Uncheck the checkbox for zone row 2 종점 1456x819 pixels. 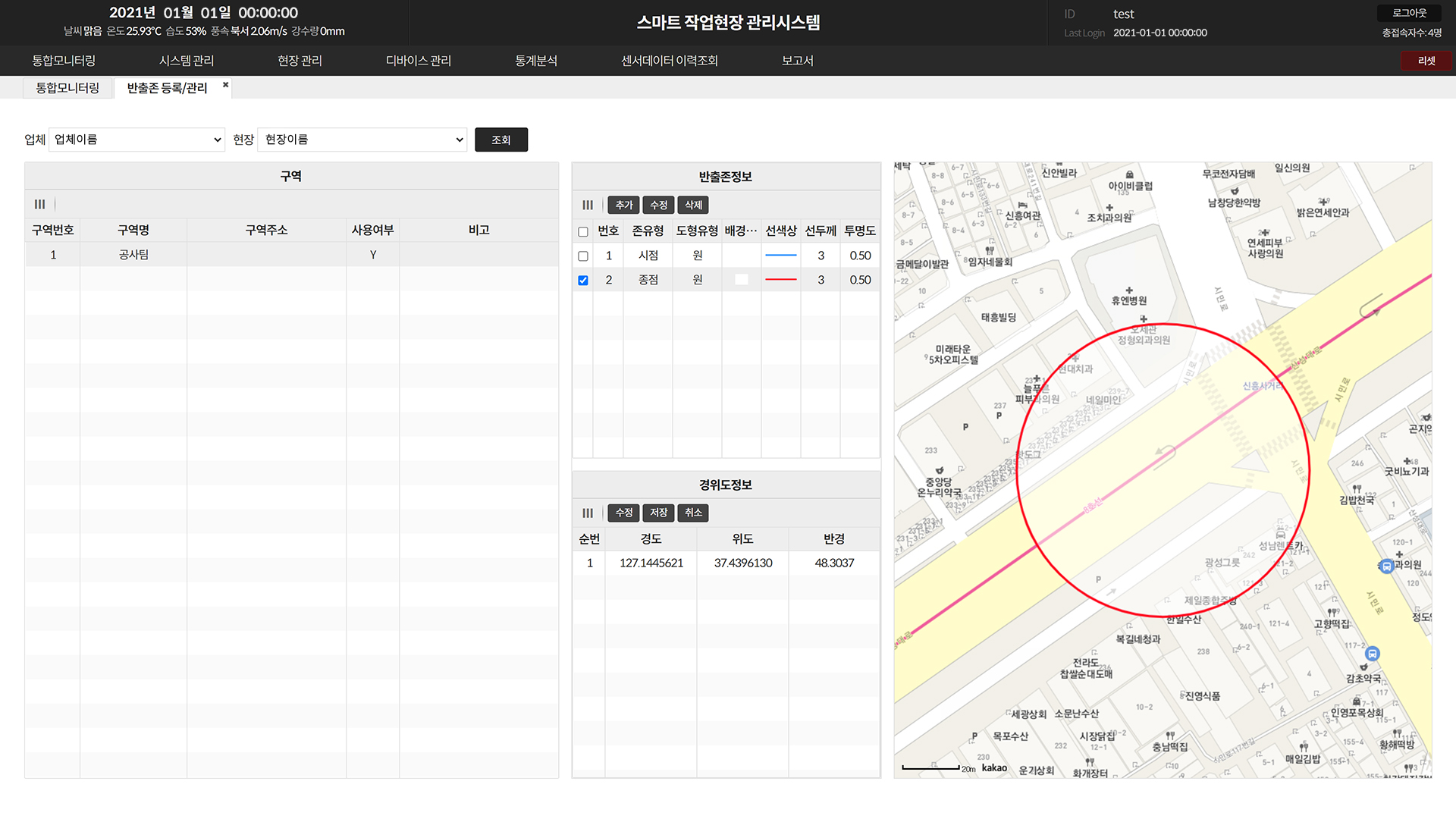pos(583,280)
